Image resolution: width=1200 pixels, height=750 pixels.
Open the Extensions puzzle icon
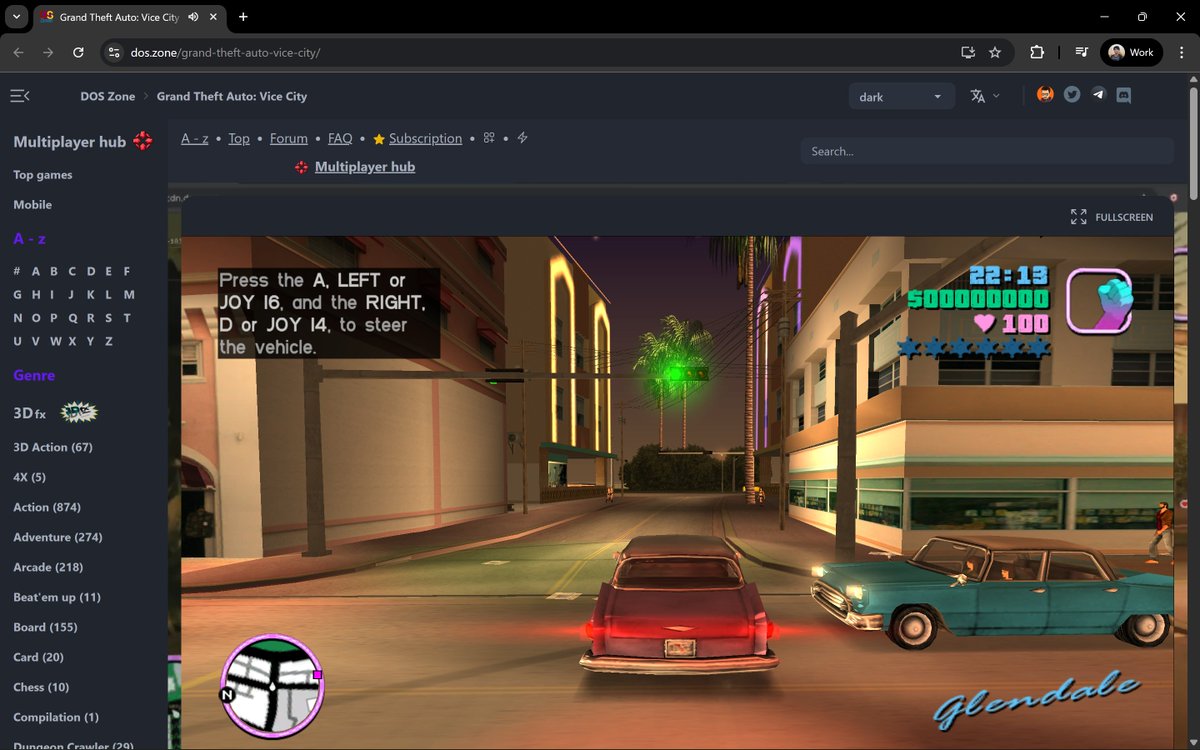pos(1037,52)
